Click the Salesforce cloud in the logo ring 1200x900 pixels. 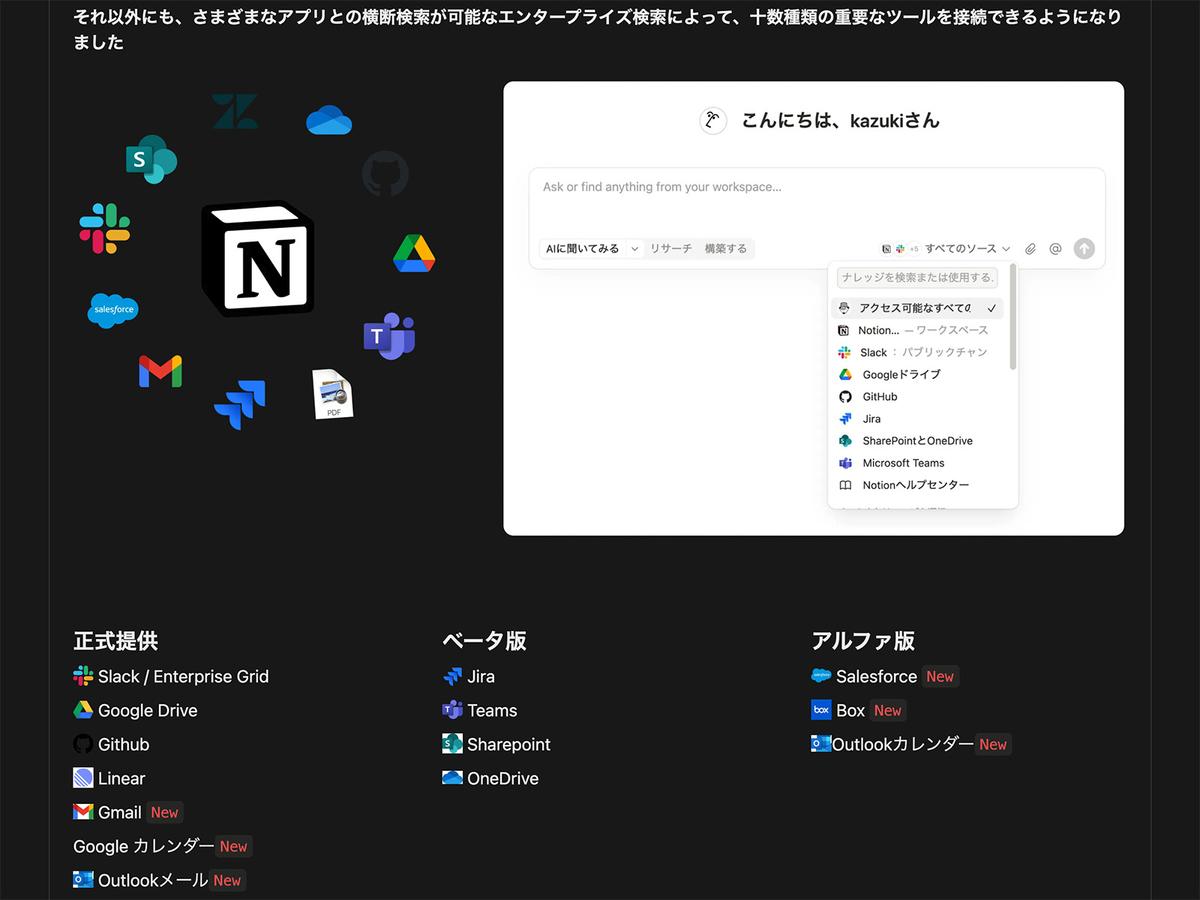(113, 310)
